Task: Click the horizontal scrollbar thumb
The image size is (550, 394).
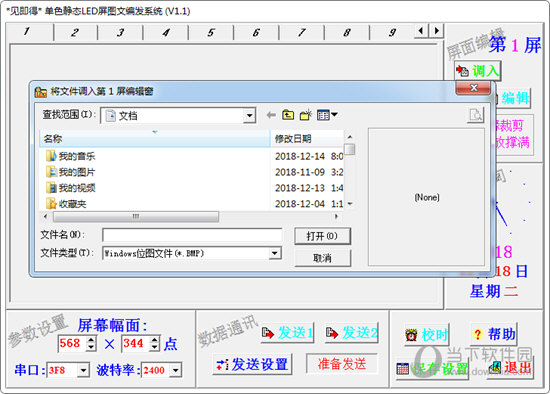Action: [x=136, y=216]
